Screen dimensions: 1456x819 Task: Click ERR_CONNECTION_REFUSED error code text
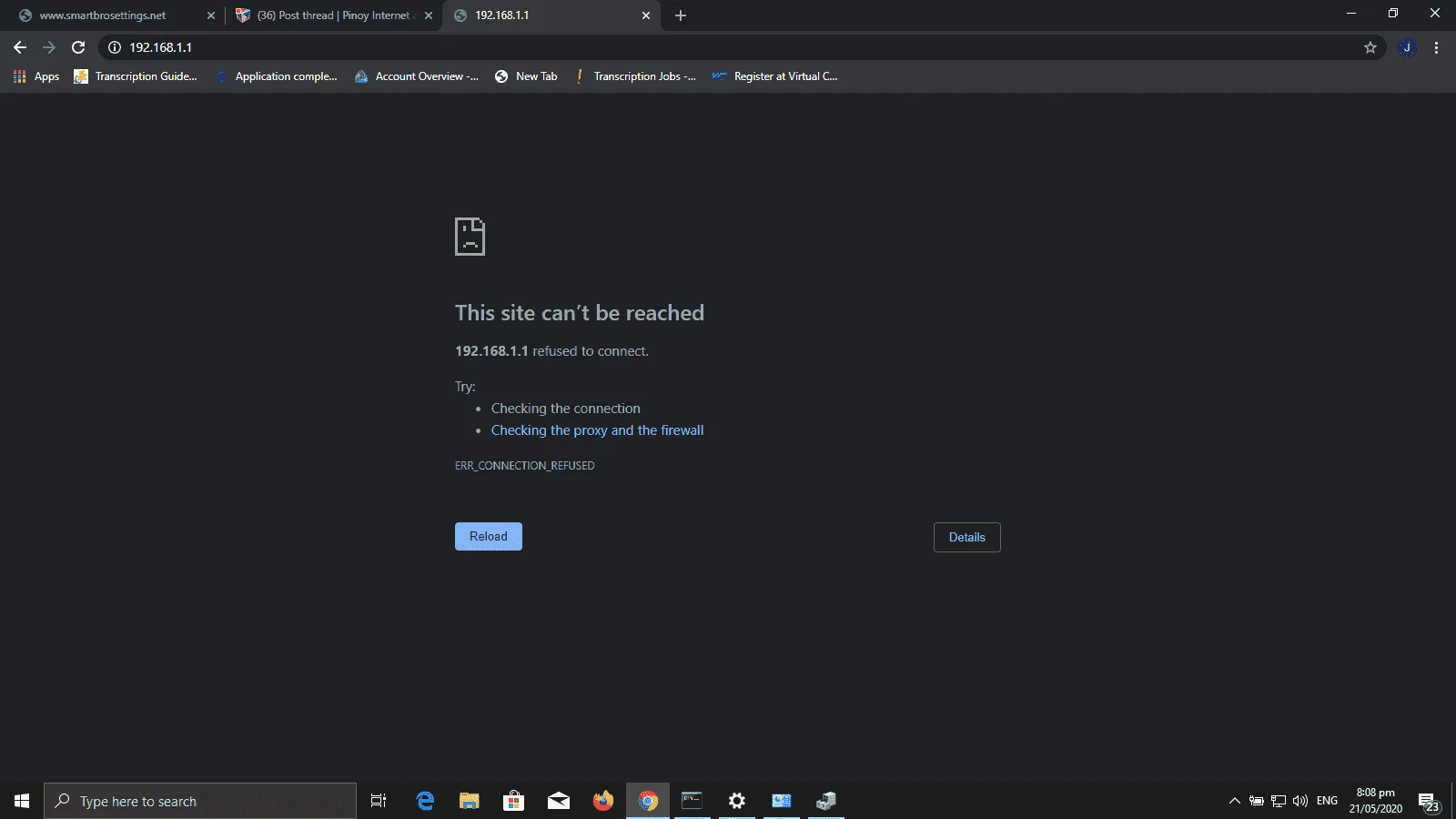coord(525,466)
